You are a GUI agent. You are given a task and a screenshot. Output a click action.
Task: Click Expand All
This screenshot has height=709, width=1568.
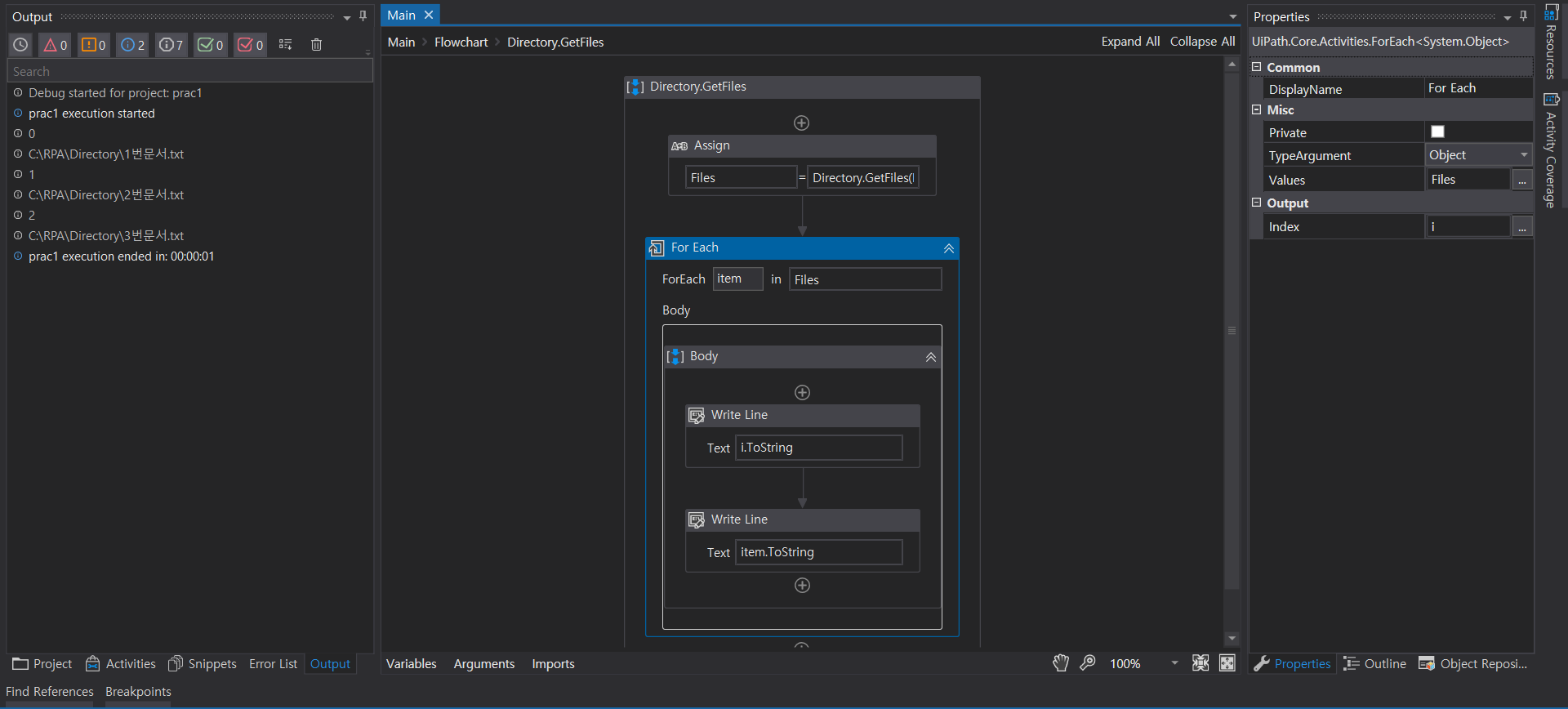tap(1130, 42)
